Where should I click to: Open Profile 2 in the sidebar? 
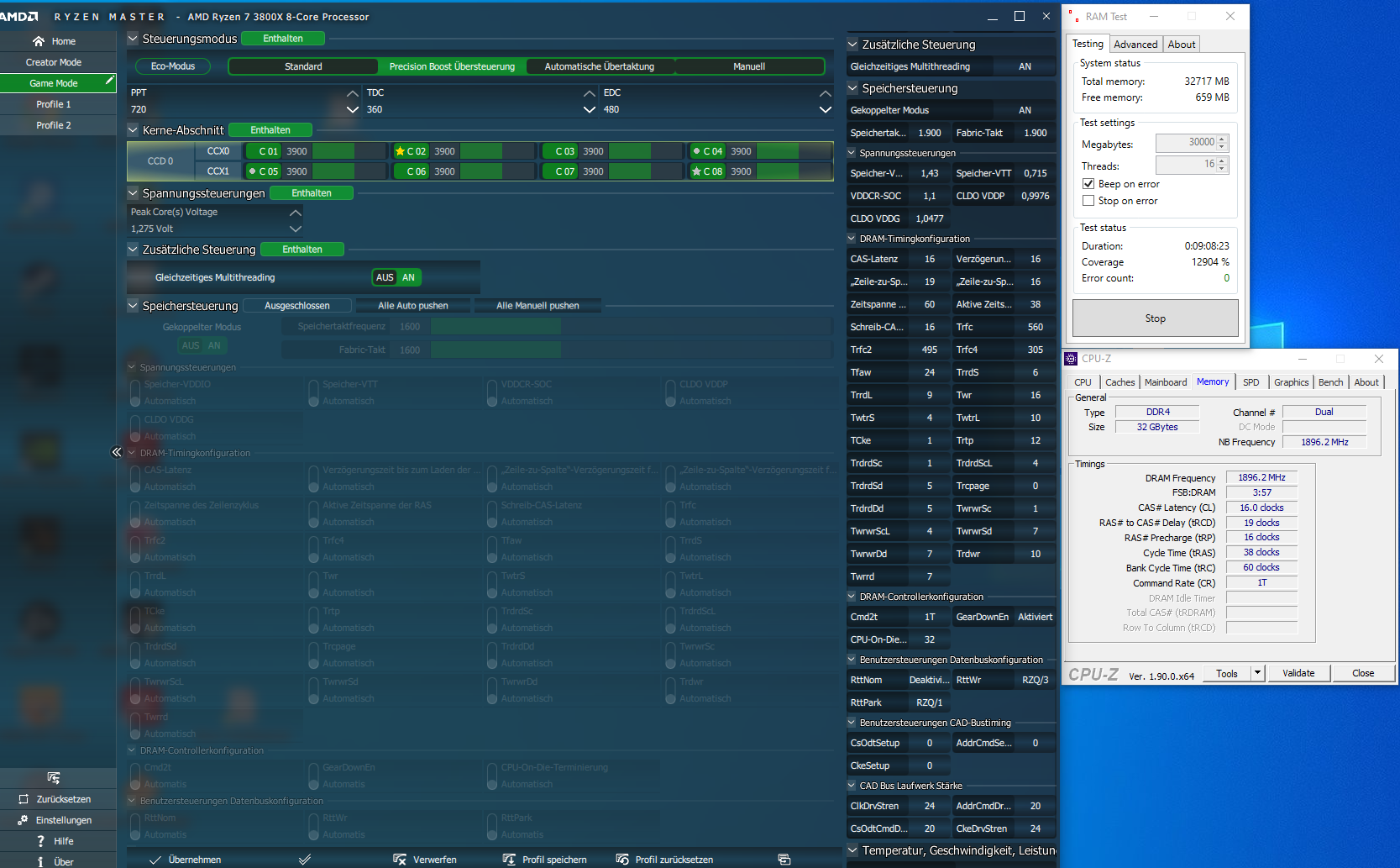54,125
